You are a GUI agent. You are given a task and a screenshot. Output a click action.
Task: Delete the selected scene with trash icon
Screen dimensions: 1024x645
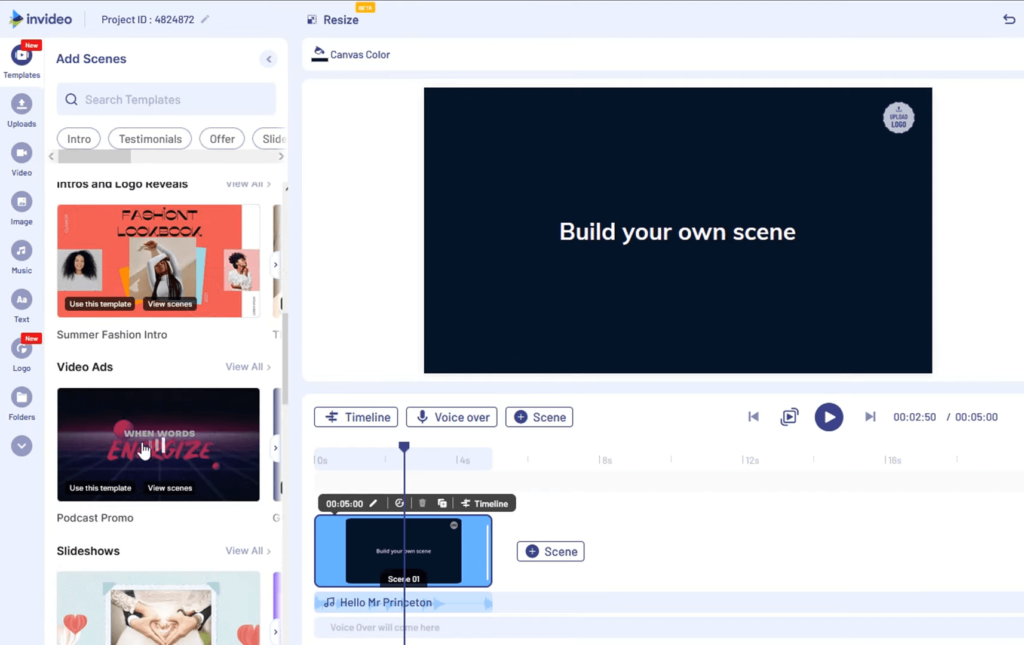point(423,503)
